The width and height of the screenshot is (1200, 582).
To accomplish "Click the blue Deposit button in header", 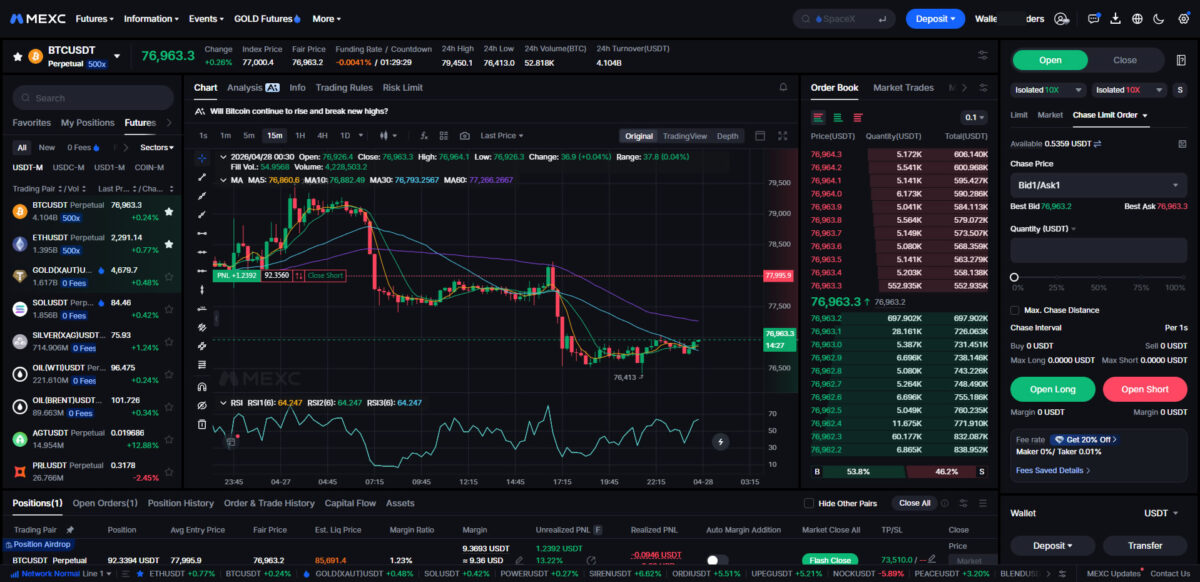I will (x=935, y=18).
